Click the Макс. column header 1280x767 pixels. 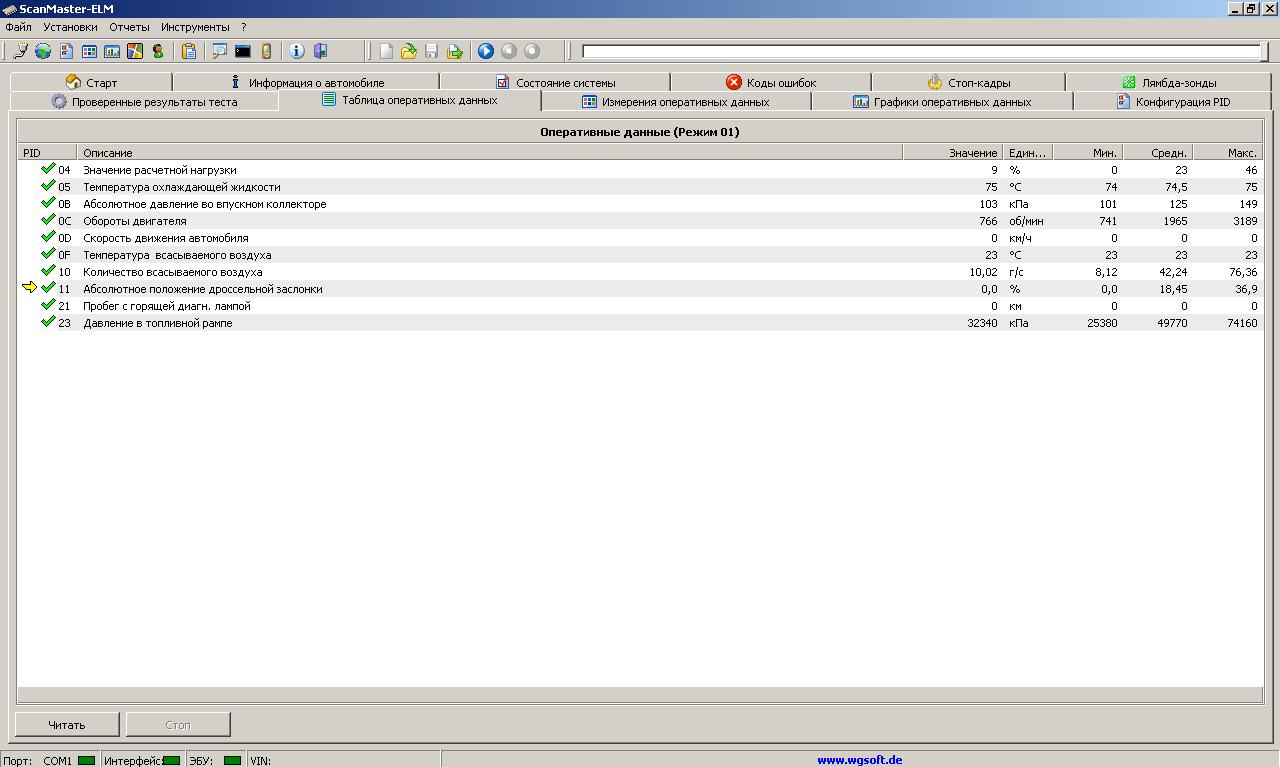pyautogui.click(x=1228, y=153)
